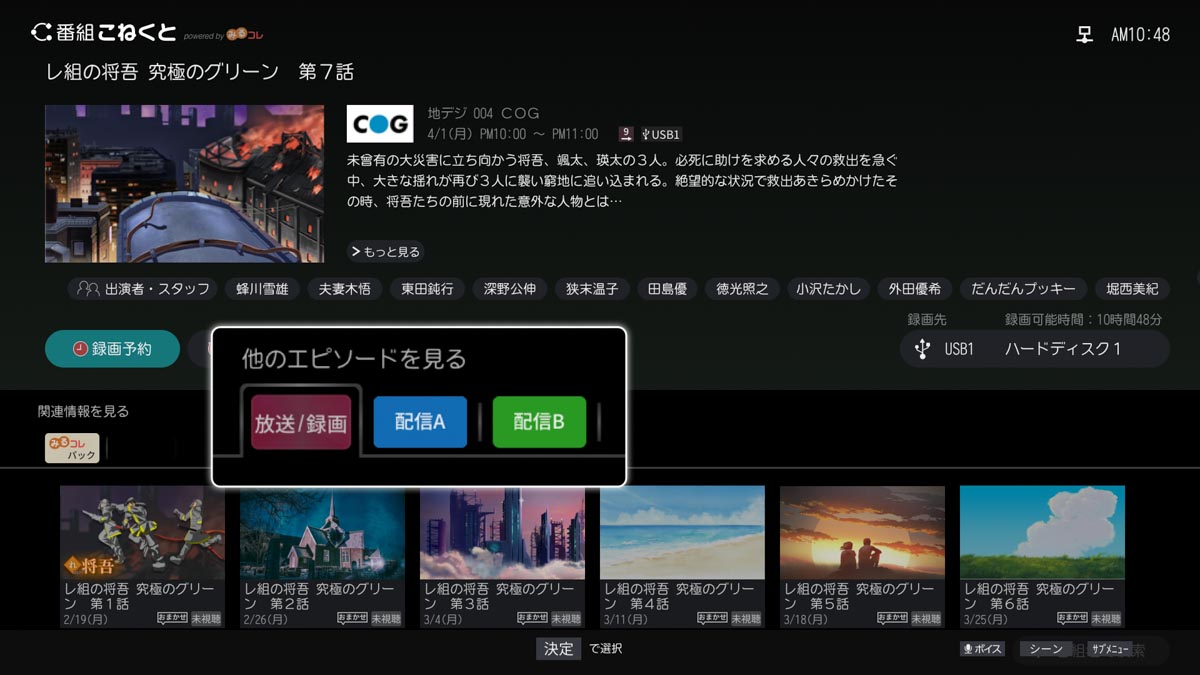The width and height of the screenshot is (1200, 675).
Task: Expand description with もっと見る
Action: 385,252
